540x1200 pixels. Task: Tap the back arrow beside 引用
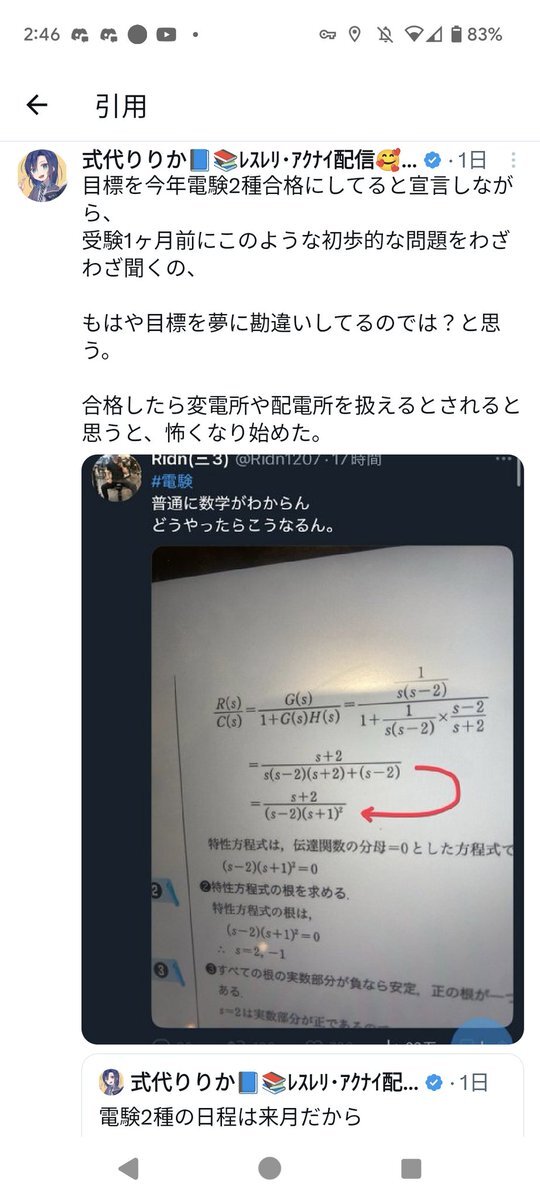click(37, 105)
